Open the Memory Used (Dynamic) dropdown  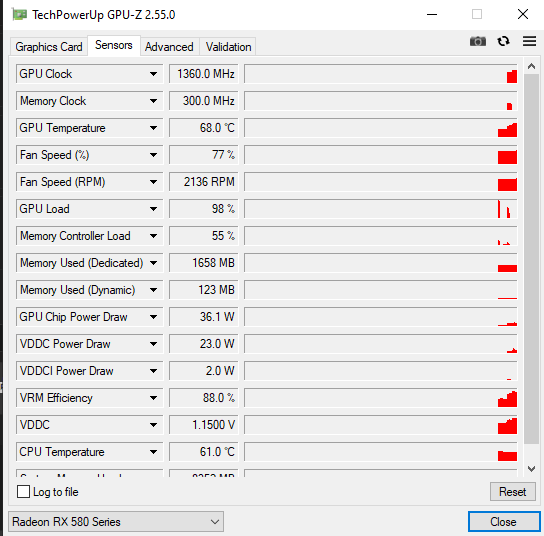[89, 290]
